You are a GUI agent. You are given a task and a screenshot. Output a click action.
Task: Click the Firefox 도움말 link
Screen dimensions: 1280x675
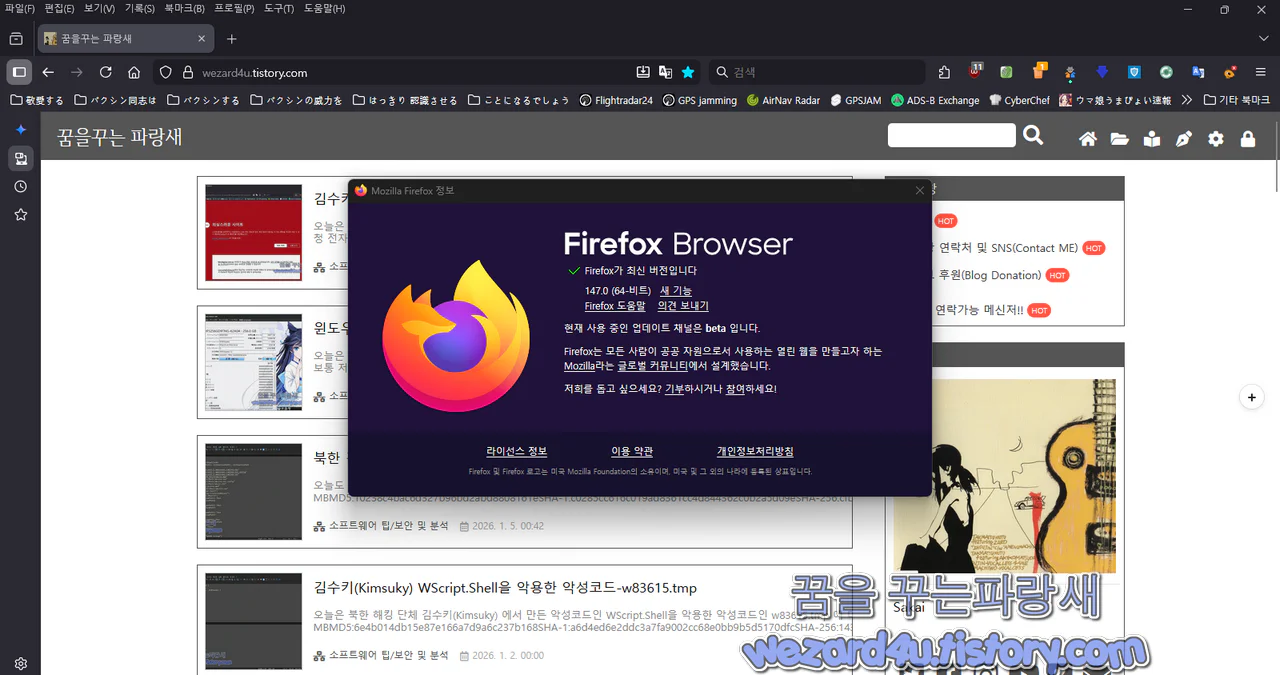tap(614, 305)
